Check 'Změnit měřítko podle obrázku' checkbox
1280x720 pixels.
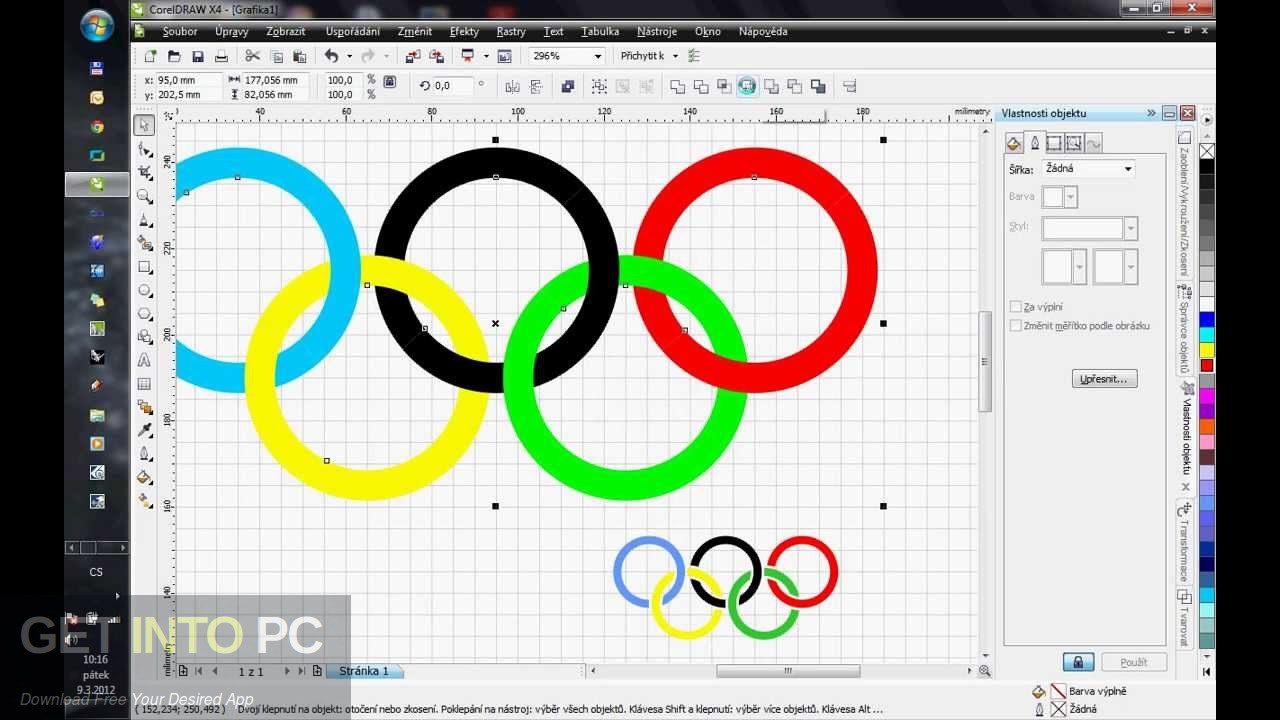pyautogui.click(x=1016, y=326)
